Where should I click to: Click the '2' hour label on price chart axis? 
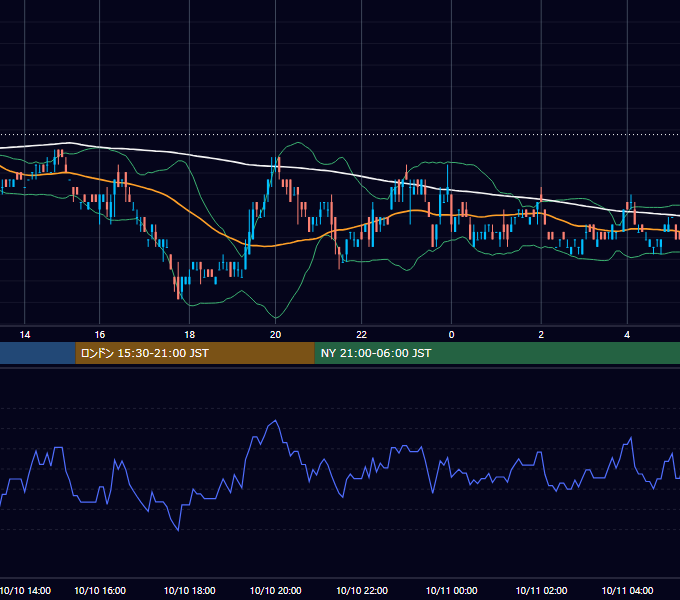coord(541,335)
